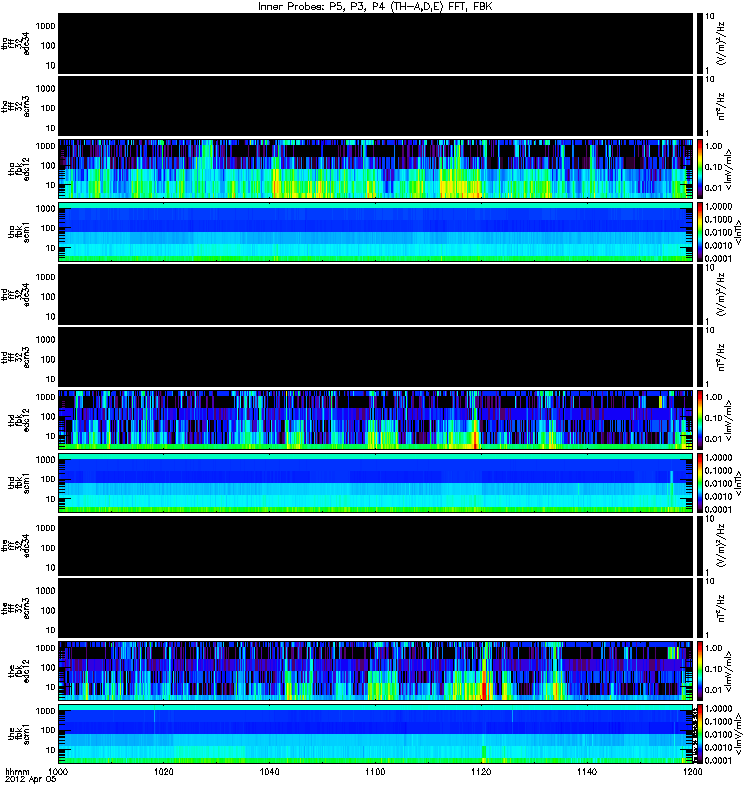Click the "1140" time tick label
The height and width of the screenshot is (800, 750).
(587, 771)
